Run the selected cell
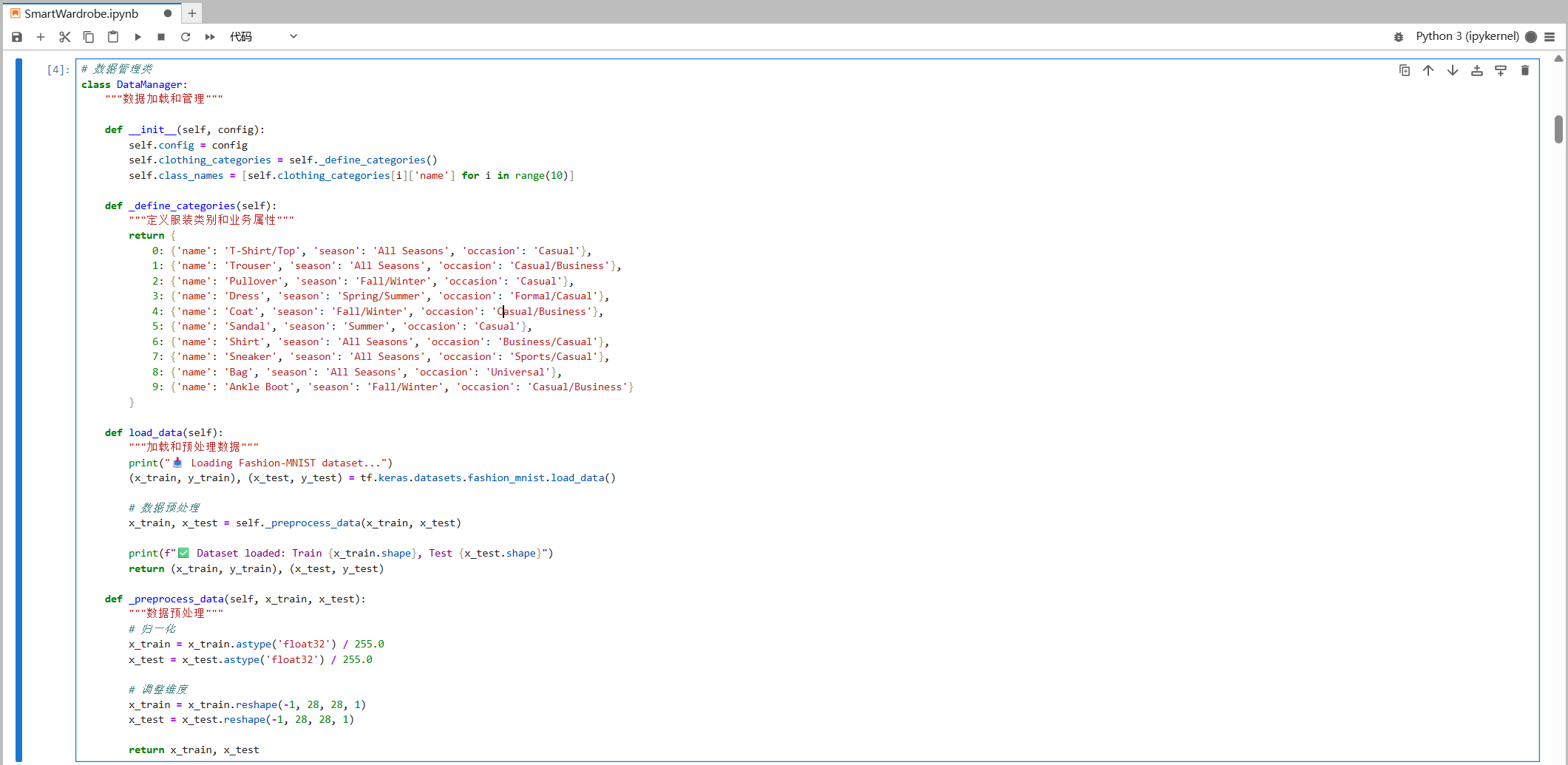Viewport: 1568px width, 765px height. [138, 37]
